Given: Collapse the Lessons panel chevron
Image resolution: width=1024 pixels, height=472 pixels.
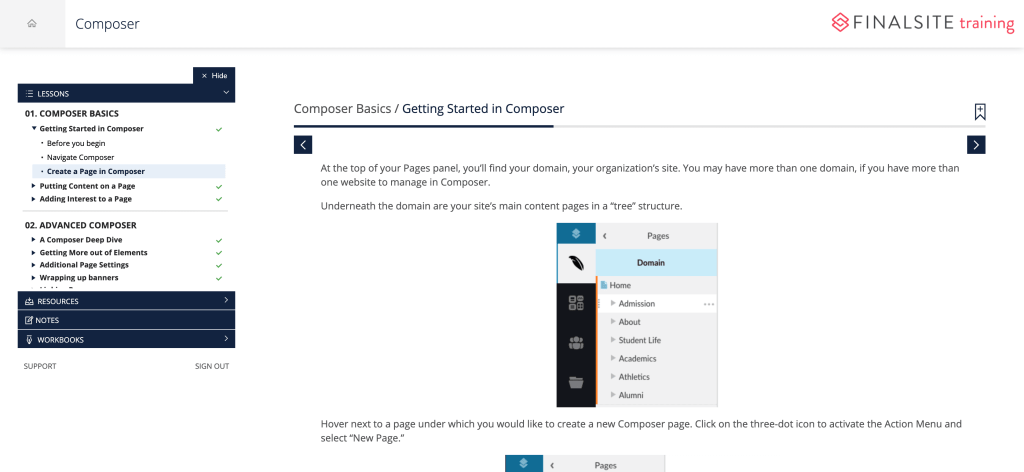Looking at the screenshot, I should tap(226, 93).
